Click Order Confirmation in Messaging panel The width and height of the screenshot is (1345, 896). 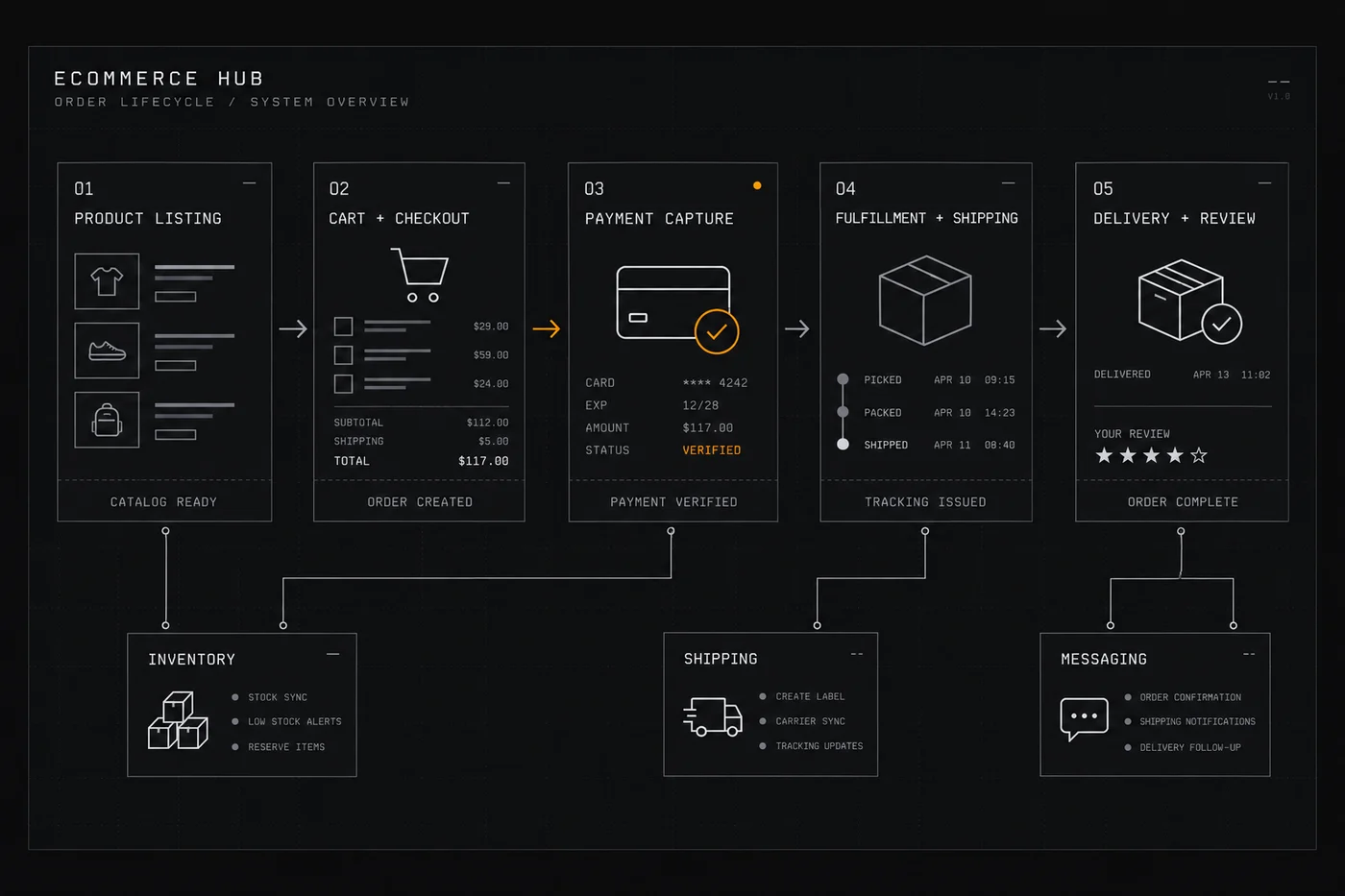[1190, 697]
